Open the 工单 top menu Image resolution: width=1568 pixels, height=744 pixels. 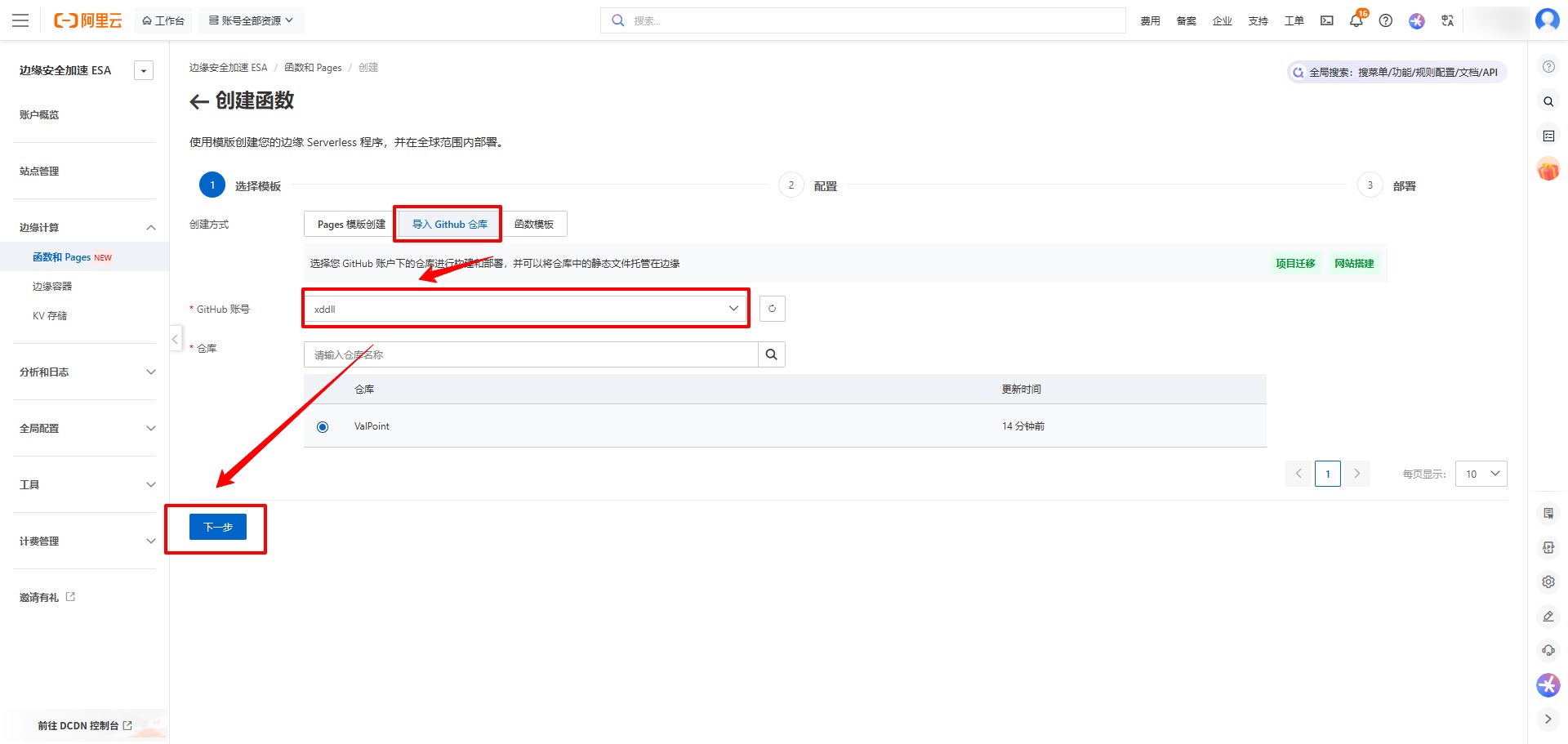1294,20
